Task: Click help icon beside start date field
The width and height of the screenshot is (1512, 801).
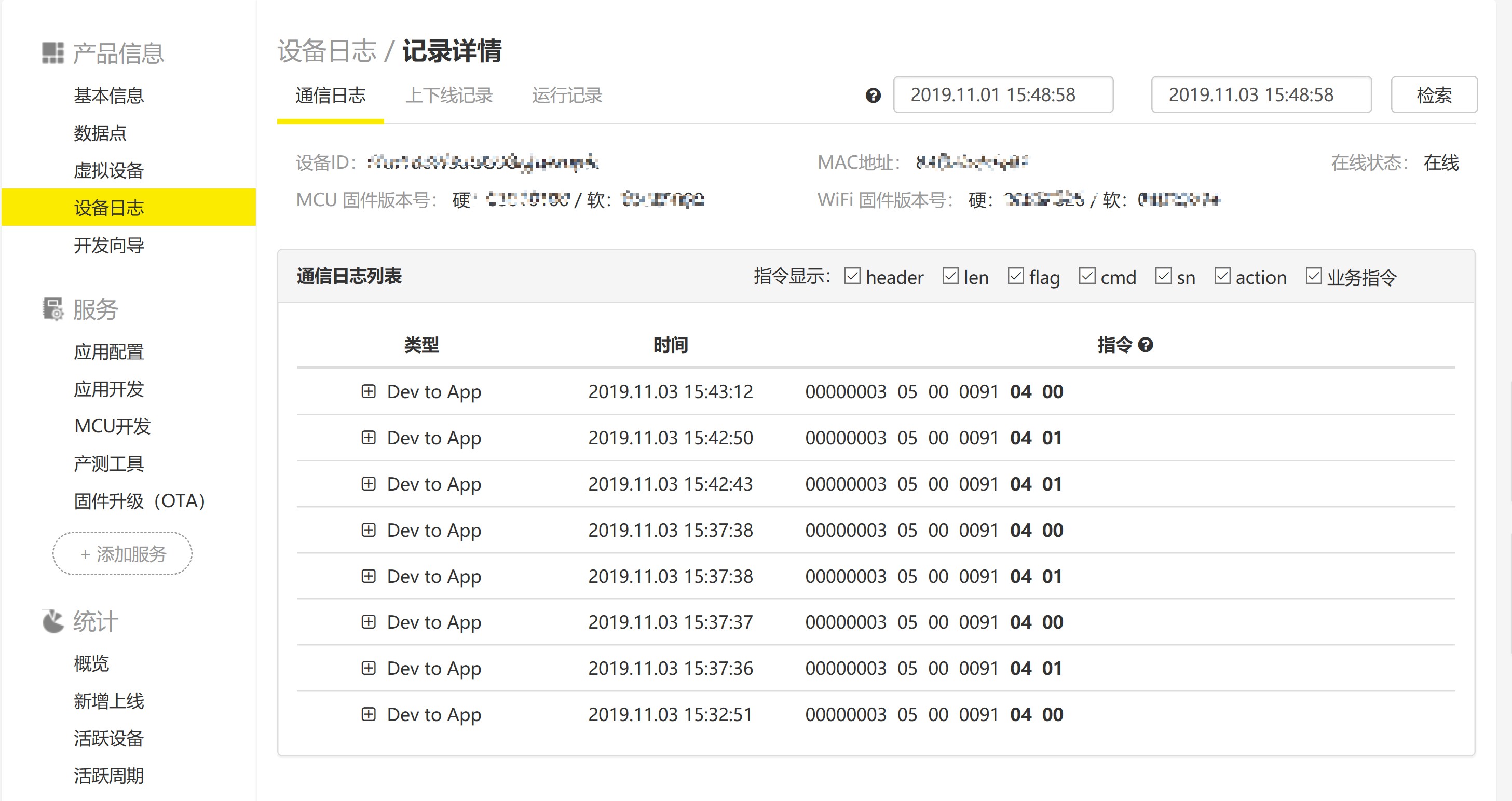Action: point(873,96)
